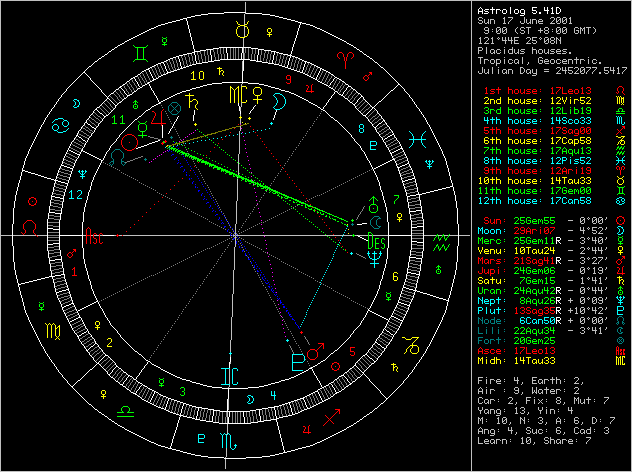Click the yellow MC glyph inside the chart

(236, 95)
